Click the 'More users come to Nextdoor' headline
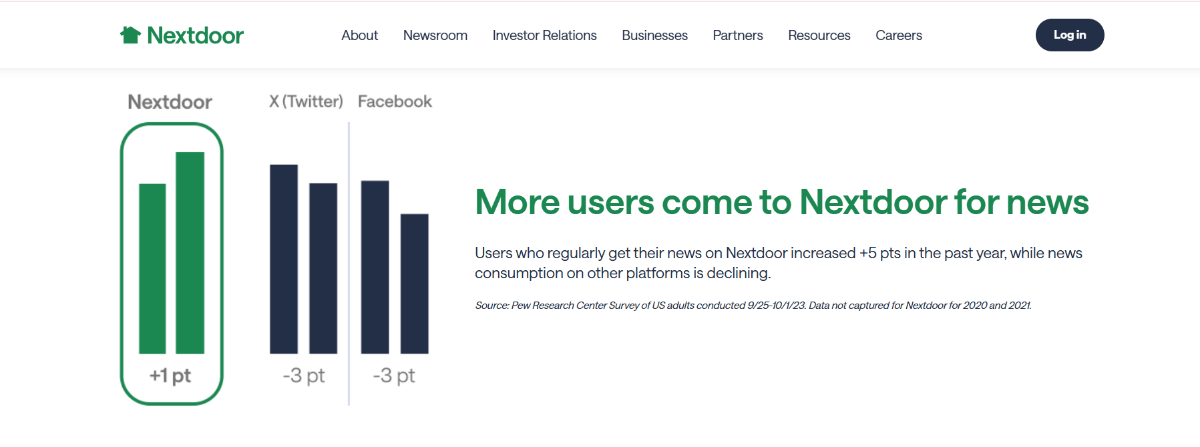 [781, 202]
